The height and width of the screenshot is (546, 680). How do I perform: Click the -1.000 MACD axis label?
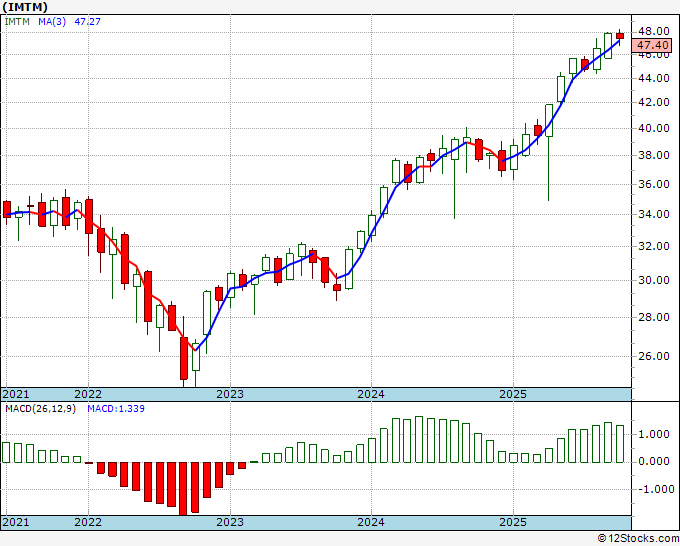[x=656, y=489]
